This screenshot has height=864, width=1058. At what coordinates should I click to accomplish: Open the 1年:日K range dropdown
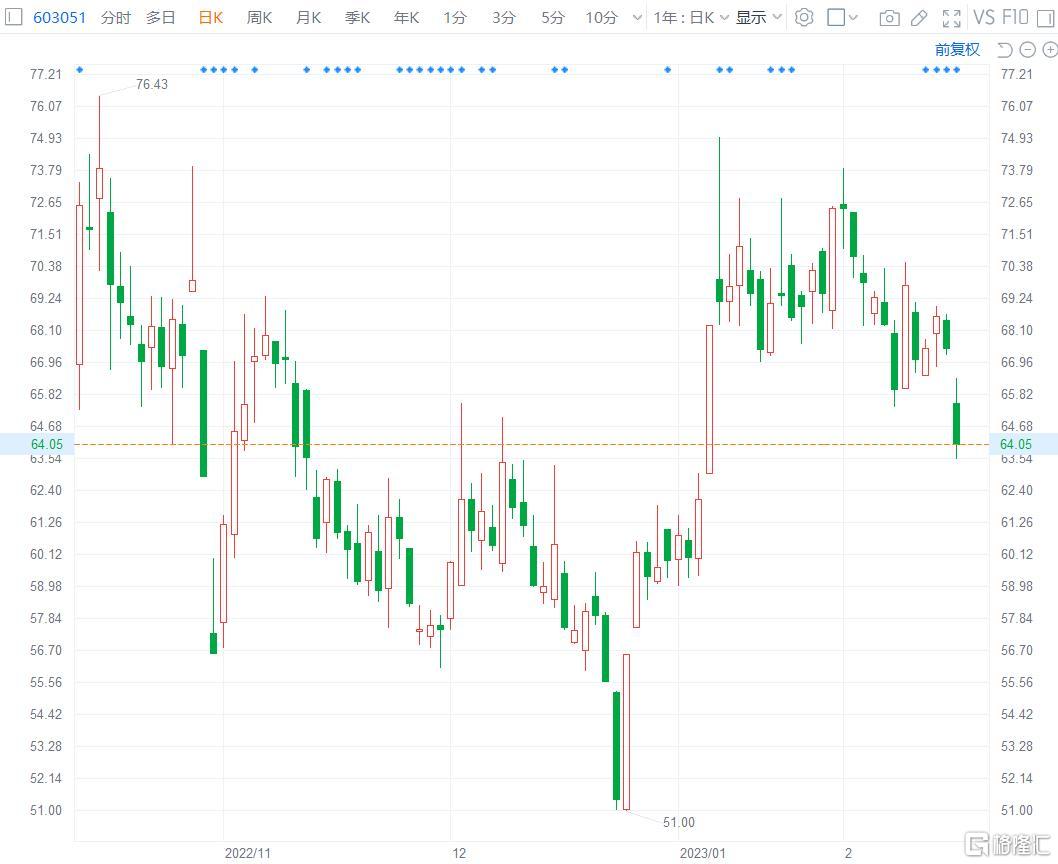(690, 17)
